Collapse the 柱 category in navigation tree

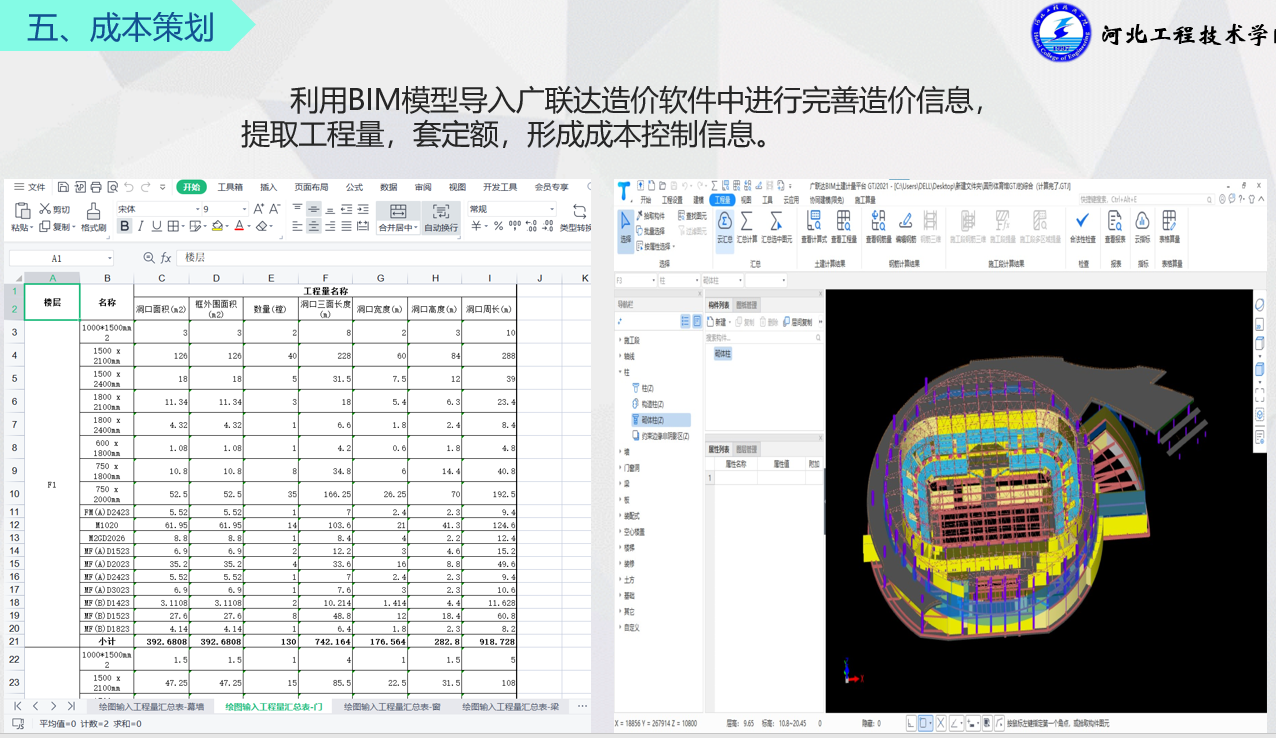tap(621, 371)
